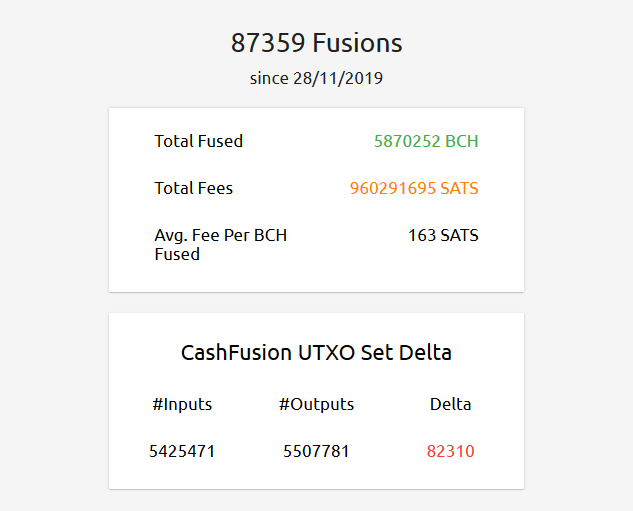Click the CashFusion UTXO Set Delta title
This screenshot has height=511, width=633.
click(316, 352)
